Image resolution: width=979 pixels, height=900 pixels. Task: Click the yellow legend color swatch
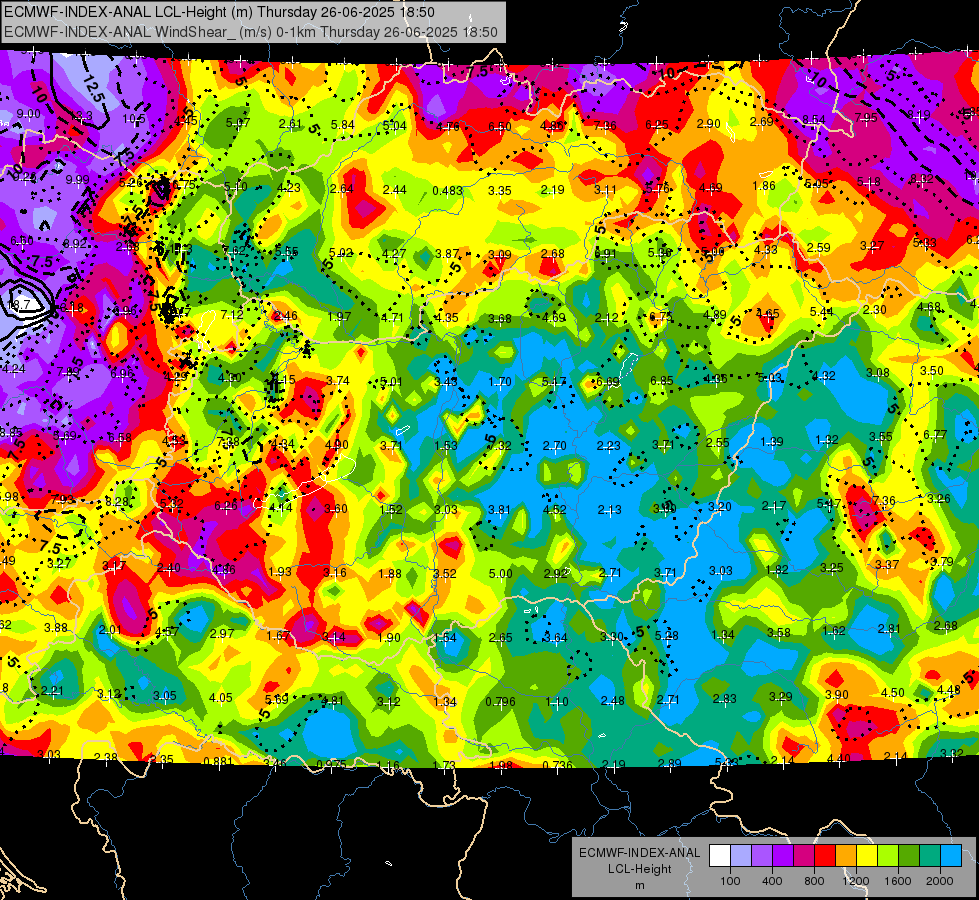click(867, 856)
